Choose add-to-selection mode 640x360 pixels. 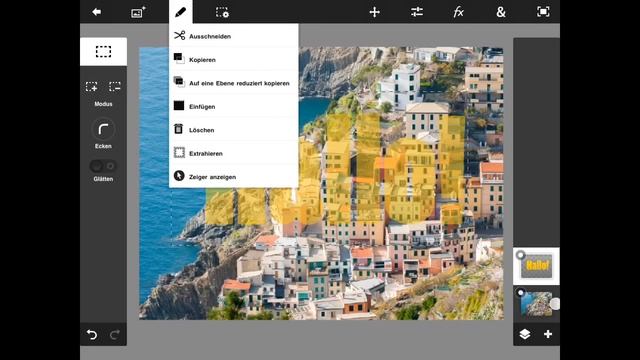[x=91, y=87]
